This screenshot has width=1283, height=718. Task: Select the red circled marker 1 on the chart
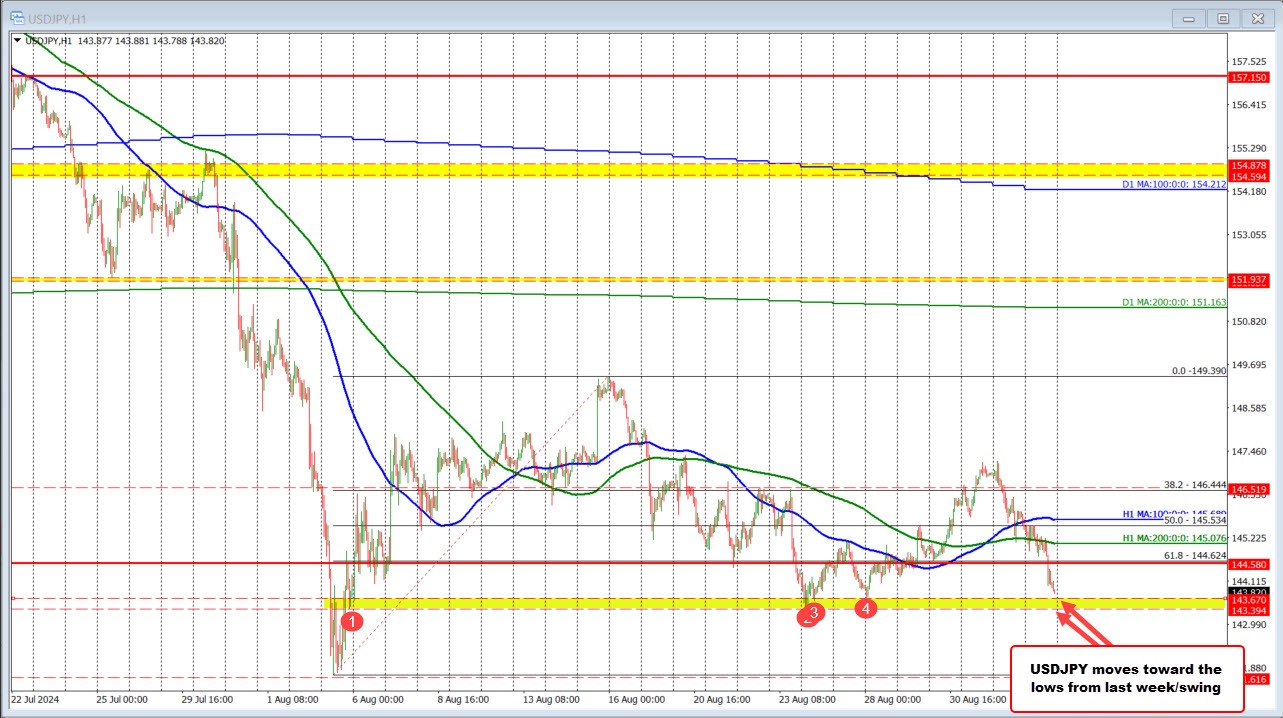point(351,622)
